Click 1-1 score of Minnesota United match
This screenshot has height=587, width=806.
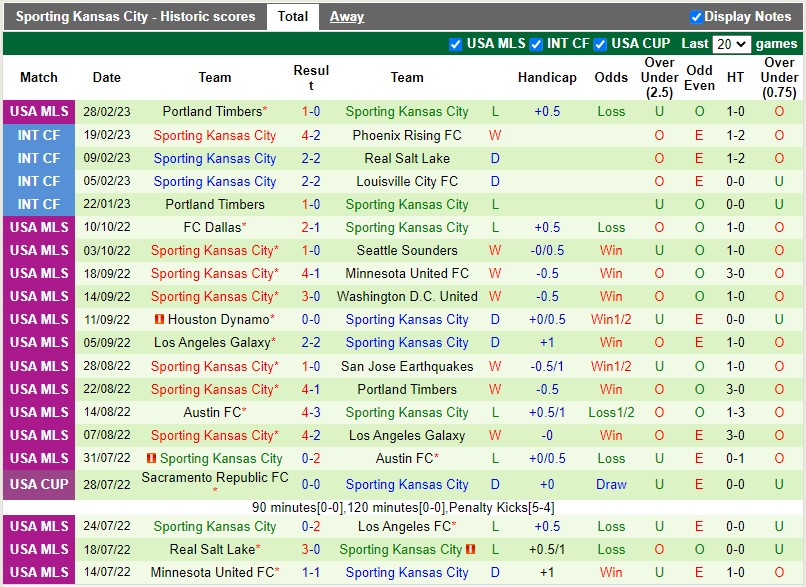(311, 572)
